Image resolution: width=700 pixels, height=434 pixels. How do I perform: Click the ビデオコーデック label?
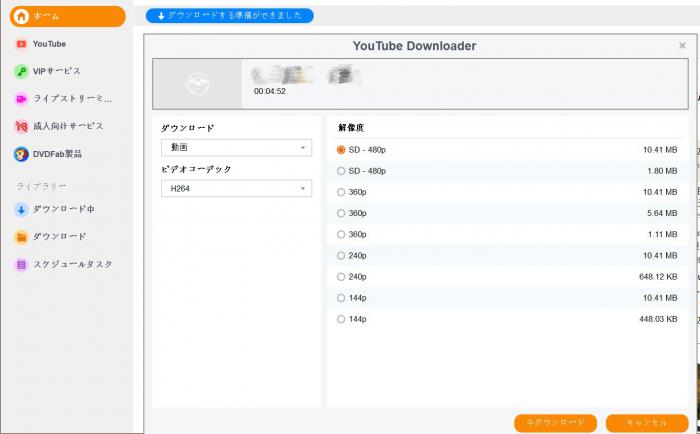[196, 169]
